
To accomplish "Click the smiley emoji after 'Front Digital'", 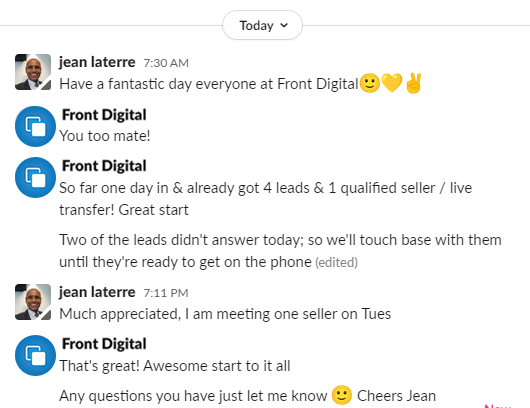I will point(370,83).
